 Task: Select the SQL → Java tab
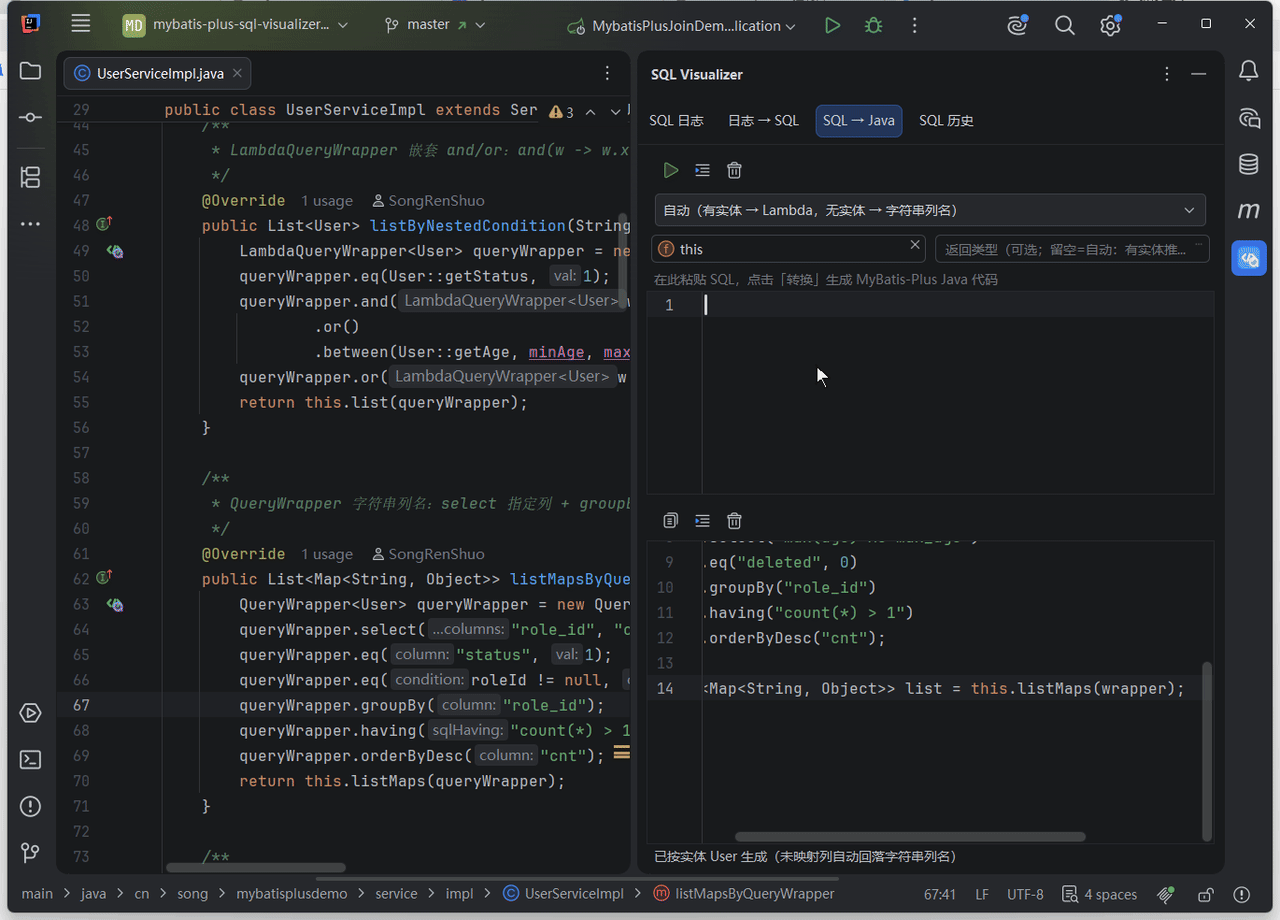859,121
